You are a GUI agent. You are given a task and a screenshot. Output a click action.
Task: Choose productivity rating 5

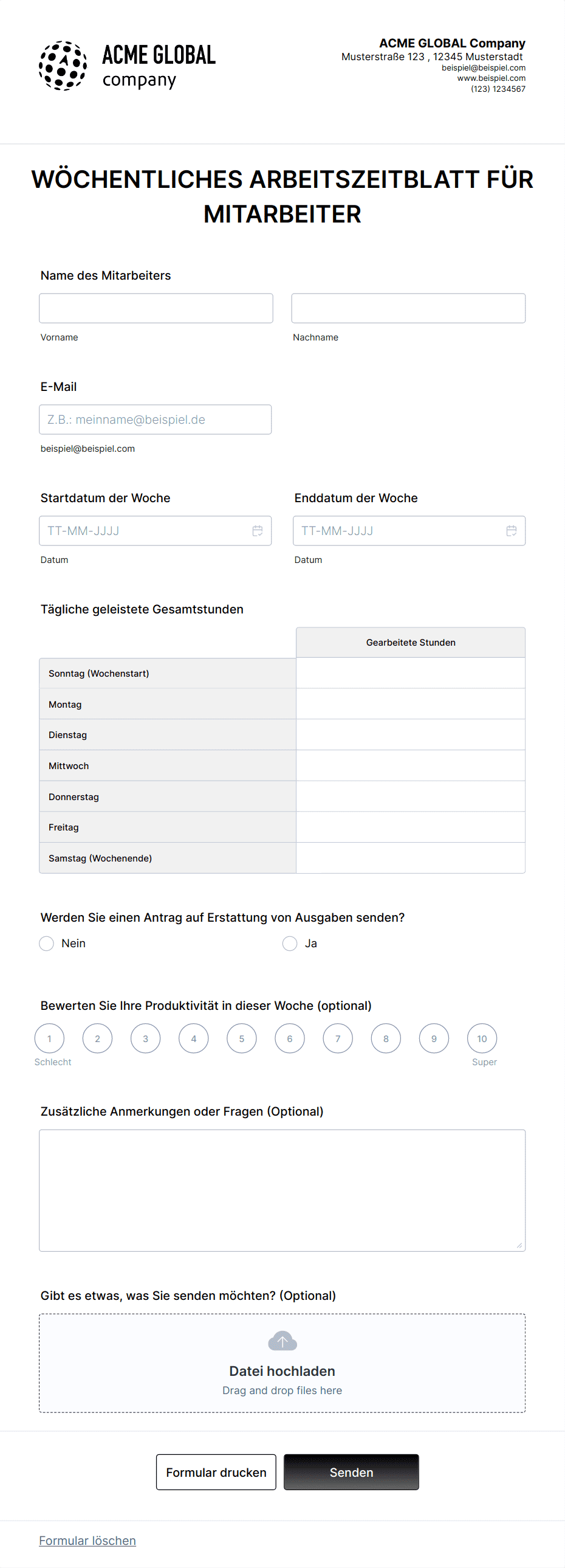(x=241, y=1038)
